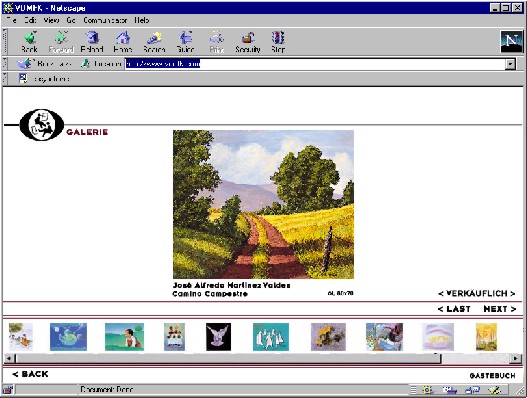Image resolution: width=527 pixels, height=398 pixels.
Task: Select the teal thumbnail with white figures
Action: click(271, 337)
